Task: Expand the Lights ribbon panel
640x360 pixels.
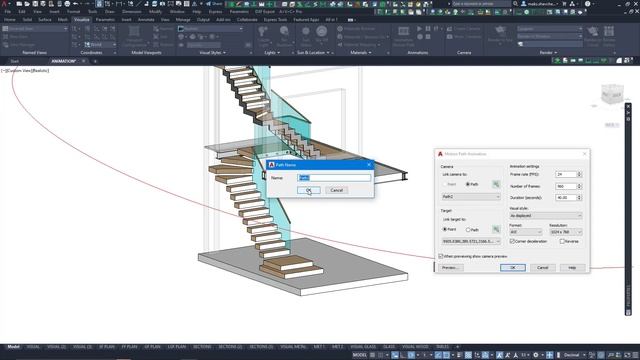Action: (x=272, y=53)
